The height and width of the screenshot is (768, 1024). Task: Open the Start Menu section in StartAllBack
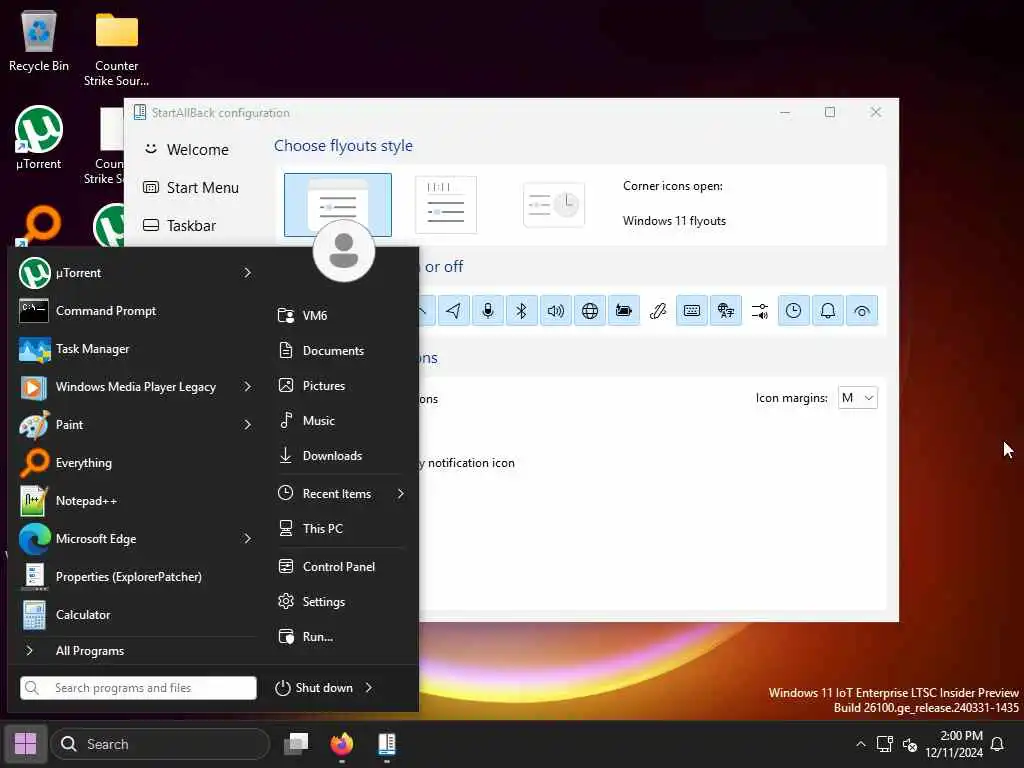(191, 187)
